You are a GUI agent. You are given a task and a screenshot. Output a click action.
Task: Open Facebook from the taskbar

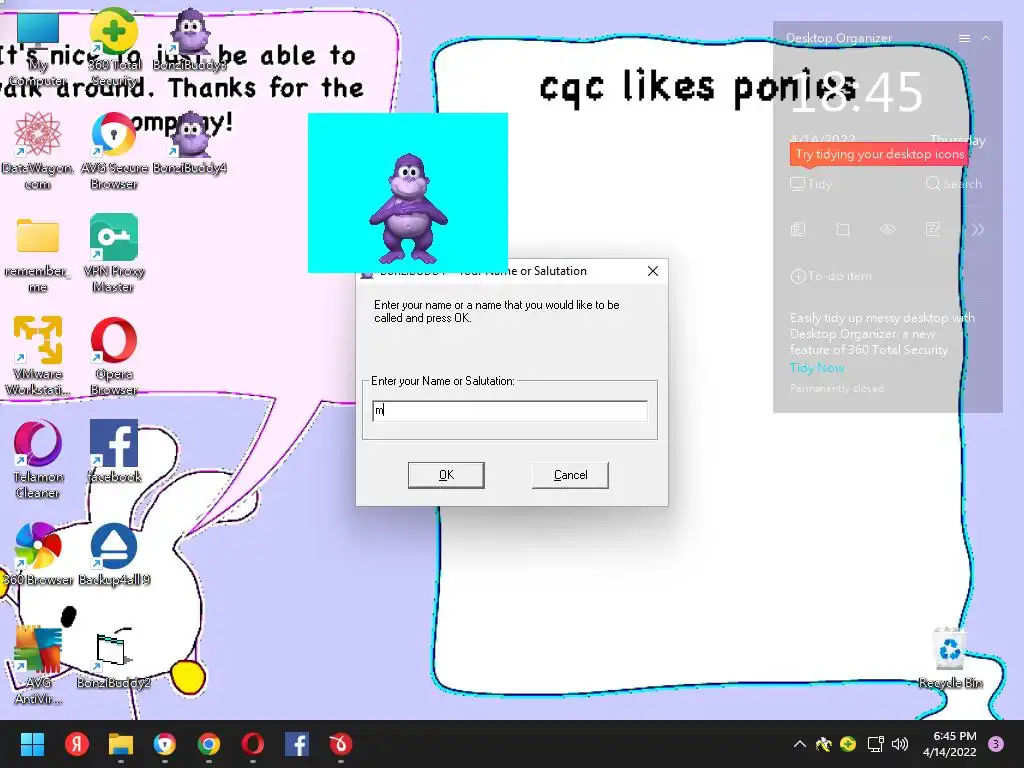(297, 744)
